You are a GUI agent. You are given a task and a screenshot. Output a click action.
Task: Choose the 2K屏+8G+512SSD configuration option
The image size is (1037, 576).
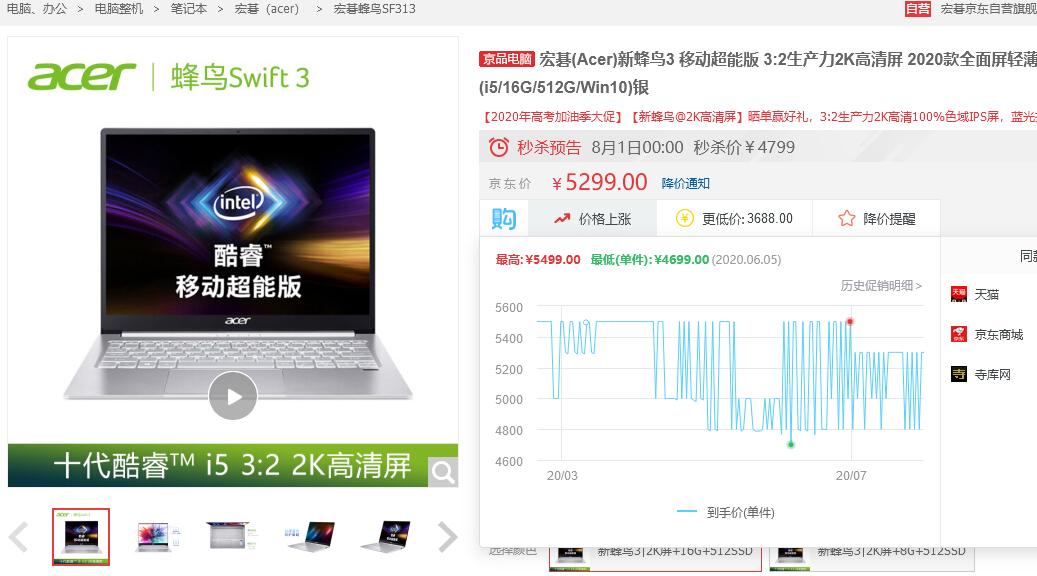click(x=872, y=554)
